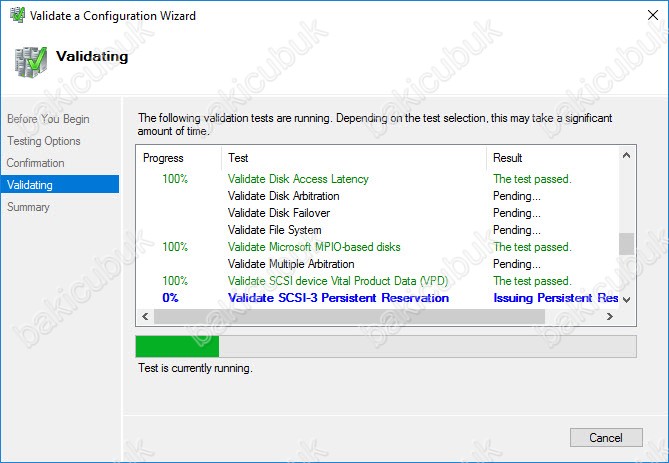Select the Validate Microsoft MPIO-based disks row

(314, 247)
